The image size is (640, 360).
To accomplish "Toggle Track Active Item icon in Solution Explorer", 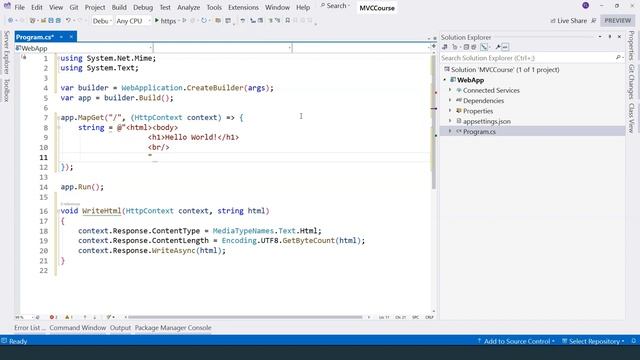I will click(484, 47).
